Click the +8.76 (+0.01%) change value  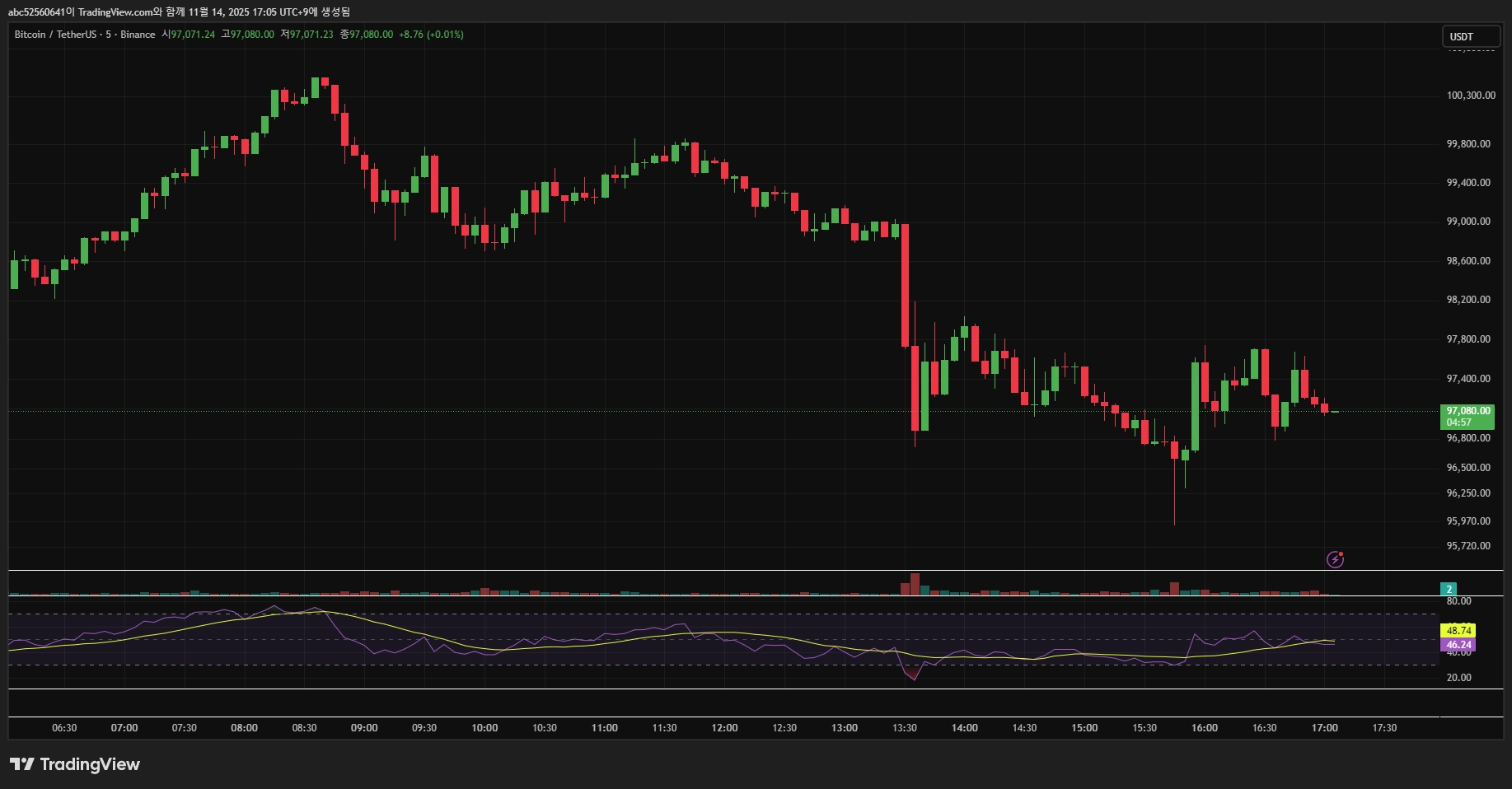(431, 35)
